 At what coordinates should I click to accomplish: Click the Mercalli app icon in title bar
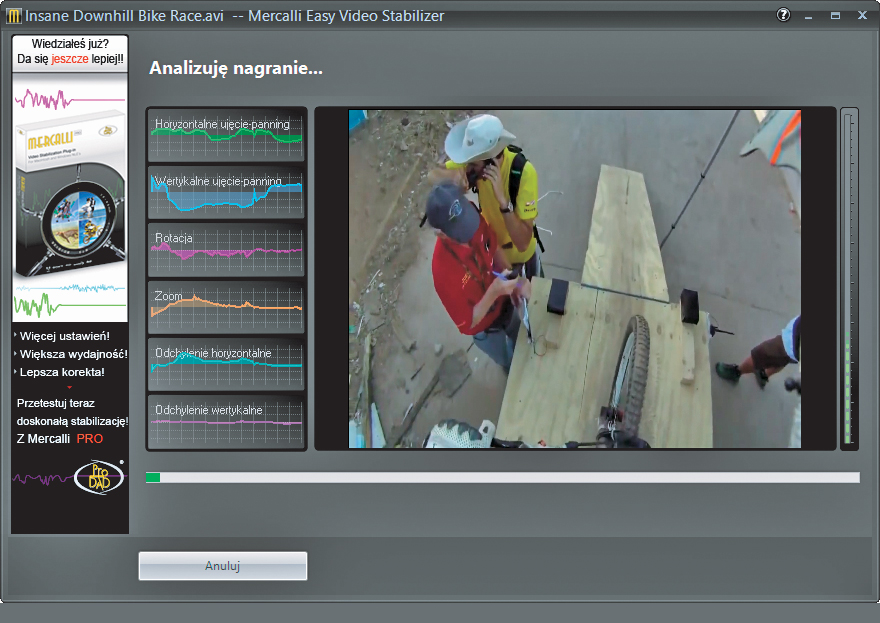[13, 16]
